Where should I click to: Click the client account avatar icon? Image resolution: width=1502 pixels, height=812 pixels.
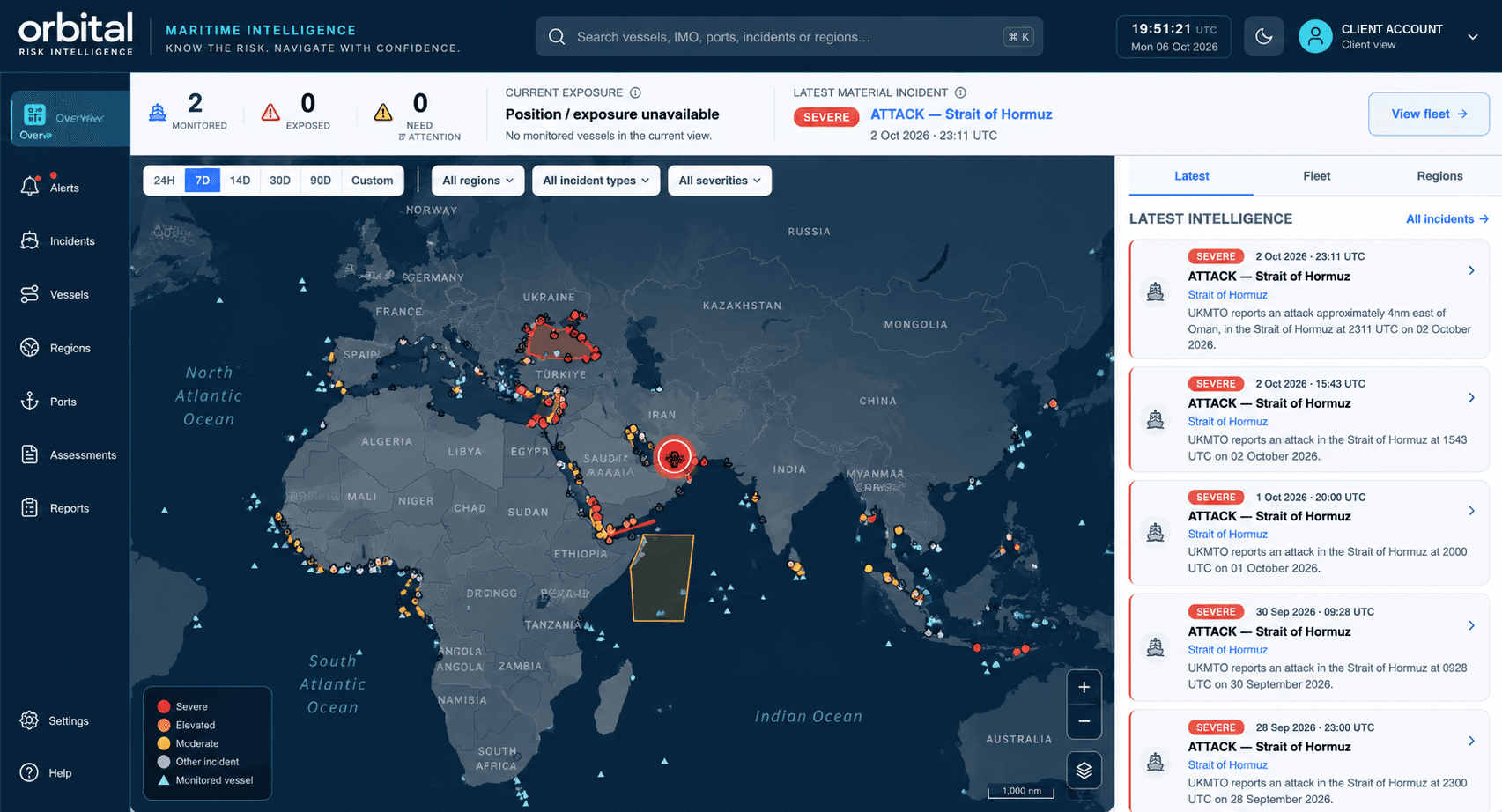(1315, 36)
